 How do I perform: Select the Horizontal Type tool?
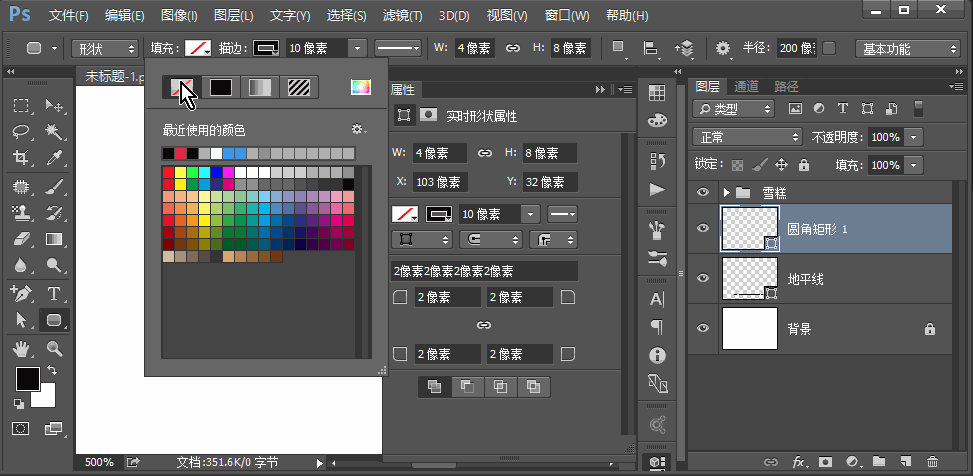coord(54,294)
